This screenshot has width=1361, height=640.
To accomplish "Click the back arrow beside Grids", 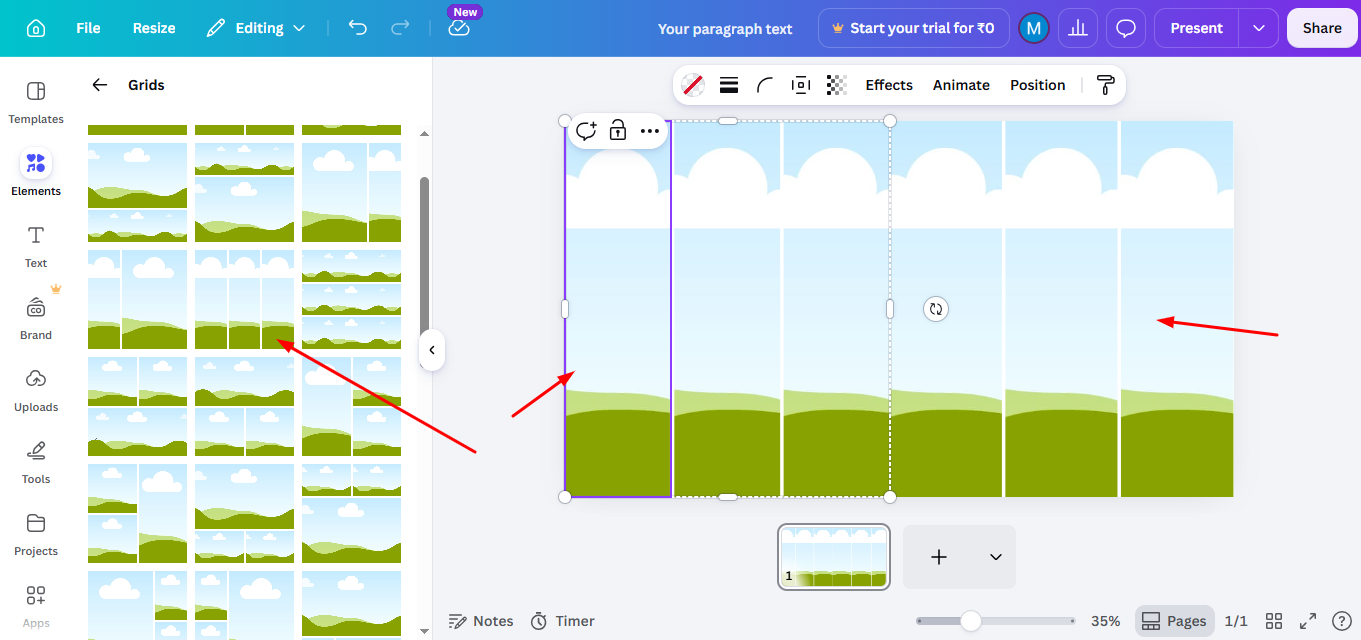I will (99, 85).
